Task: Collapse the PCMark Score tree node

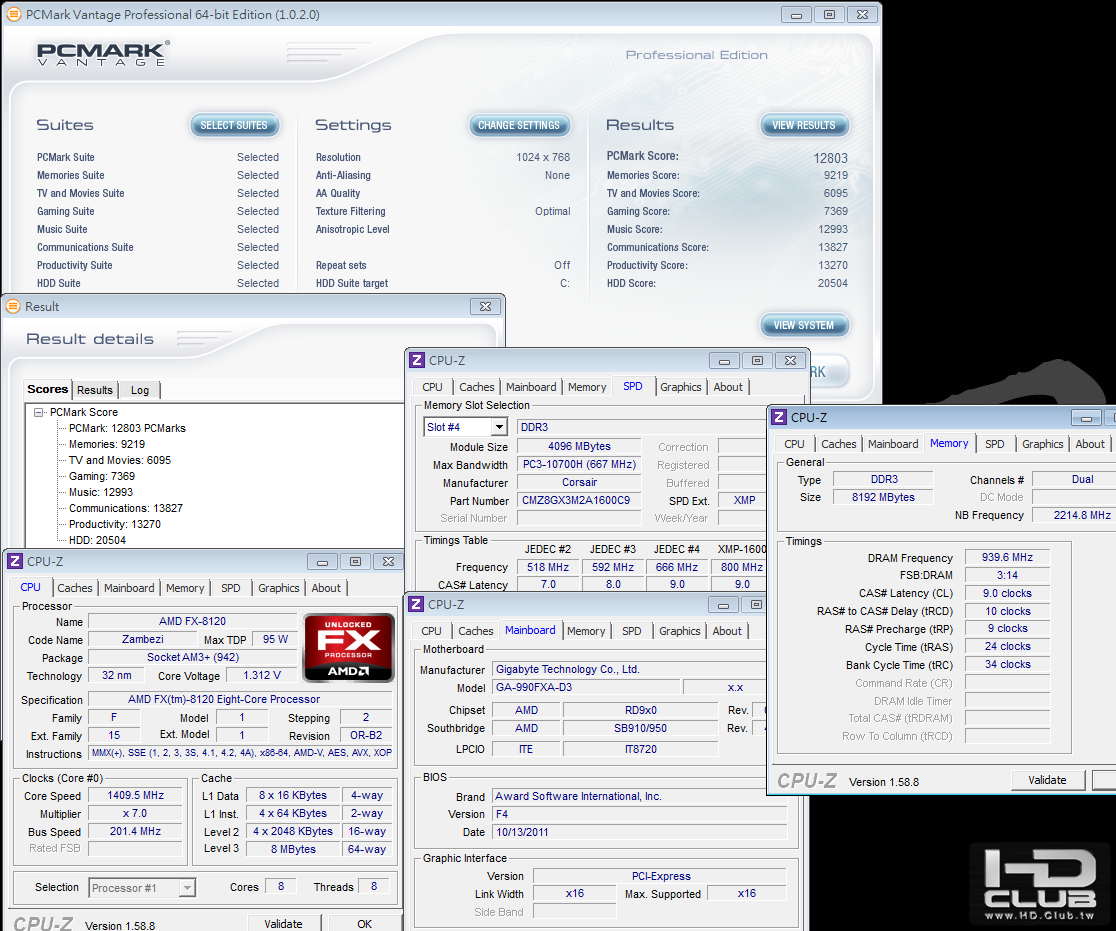Action: 39,412
